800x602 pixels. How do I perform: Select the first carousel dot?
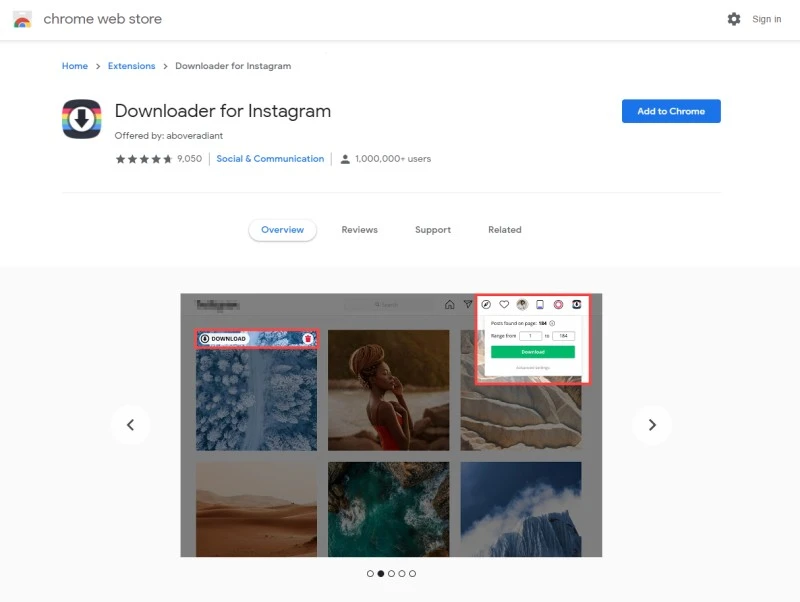click(x=370, y=574)
